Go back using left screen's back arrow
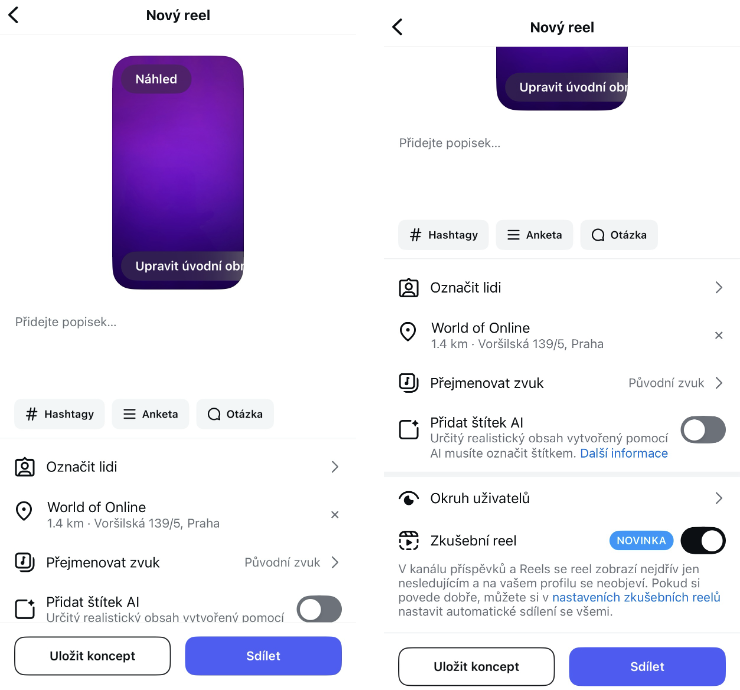Image resolution: width=740 pixels, height=690 pixels. coord(14,15)
